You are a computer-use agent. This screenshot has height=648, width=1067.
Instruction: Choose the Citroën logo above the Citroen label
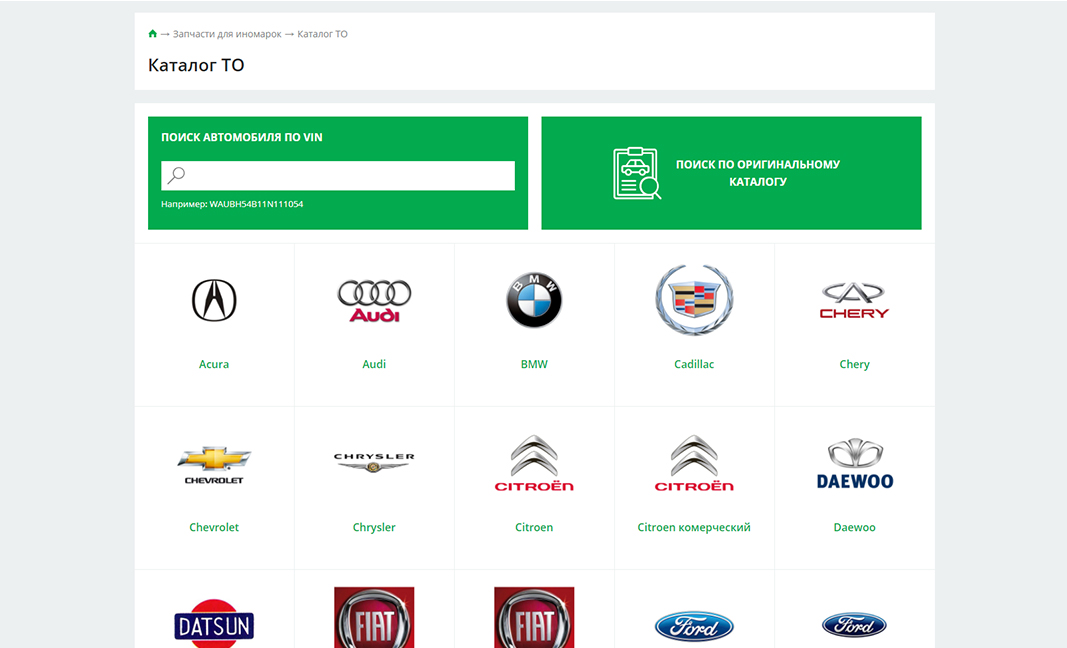click(x=534, y=463)
